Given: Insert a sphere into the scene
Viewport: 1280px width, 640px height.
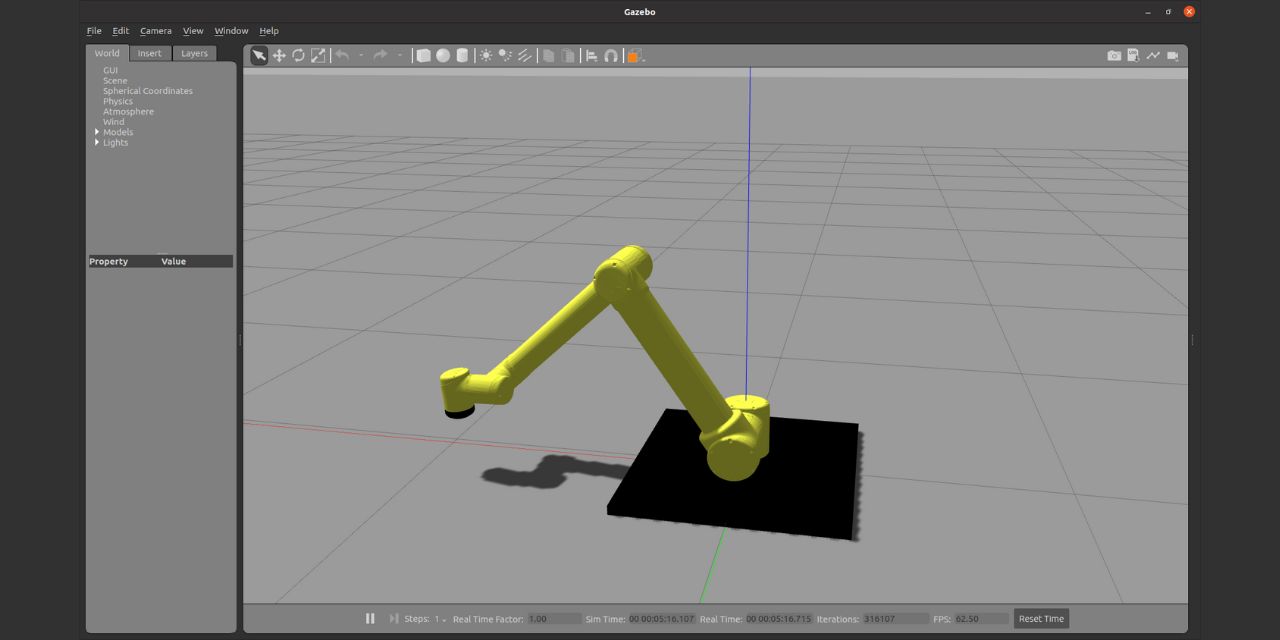Looking at the screenshot, I should coord(443,55).
